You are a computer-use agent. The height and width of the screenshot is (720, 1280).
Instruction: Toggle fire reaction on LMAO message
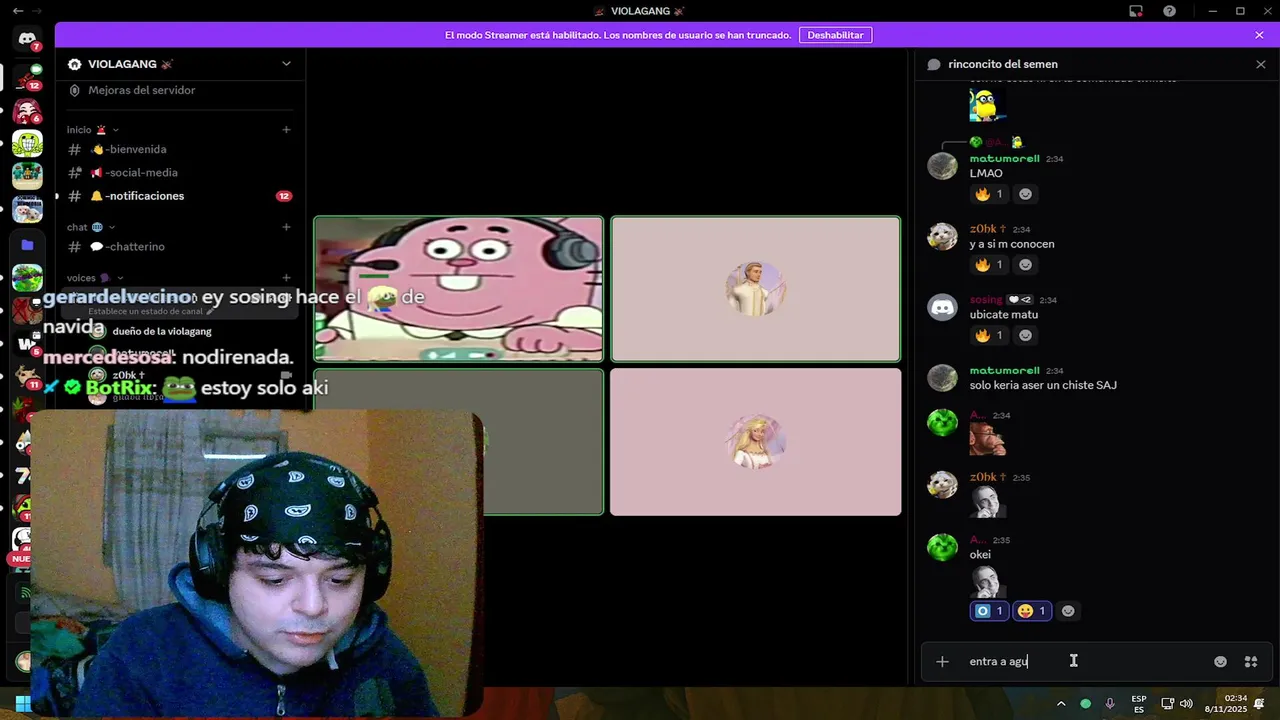click(x=989, y=194)
